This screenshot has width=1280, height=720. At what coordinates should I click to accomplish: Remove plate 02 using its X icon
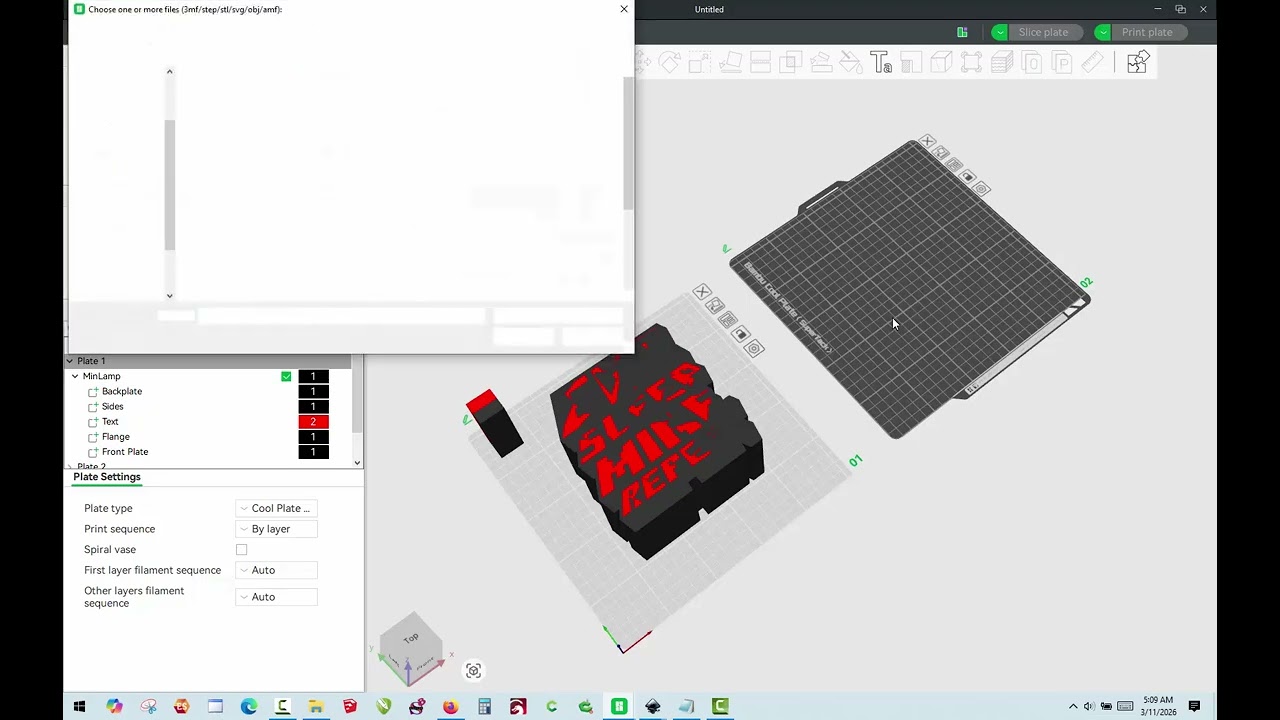coord(927,142)
